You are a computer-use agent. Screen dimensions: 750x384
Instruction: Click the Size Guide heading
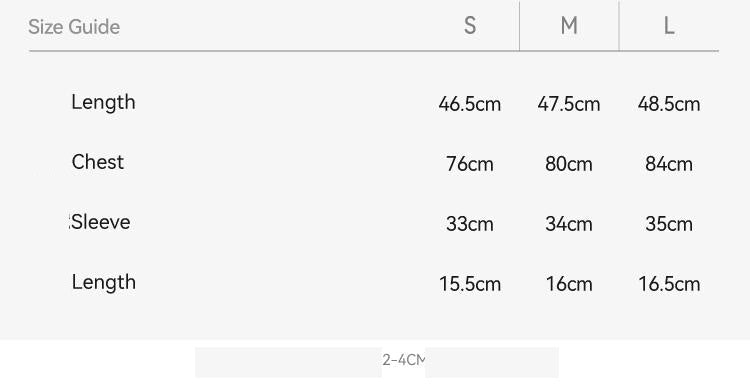[74, 27]
